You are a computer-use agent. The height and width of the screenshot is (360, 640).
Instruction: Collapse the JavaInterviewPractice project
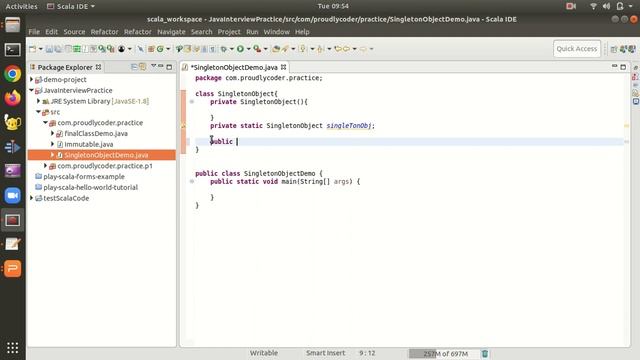(x=31, y=90)
